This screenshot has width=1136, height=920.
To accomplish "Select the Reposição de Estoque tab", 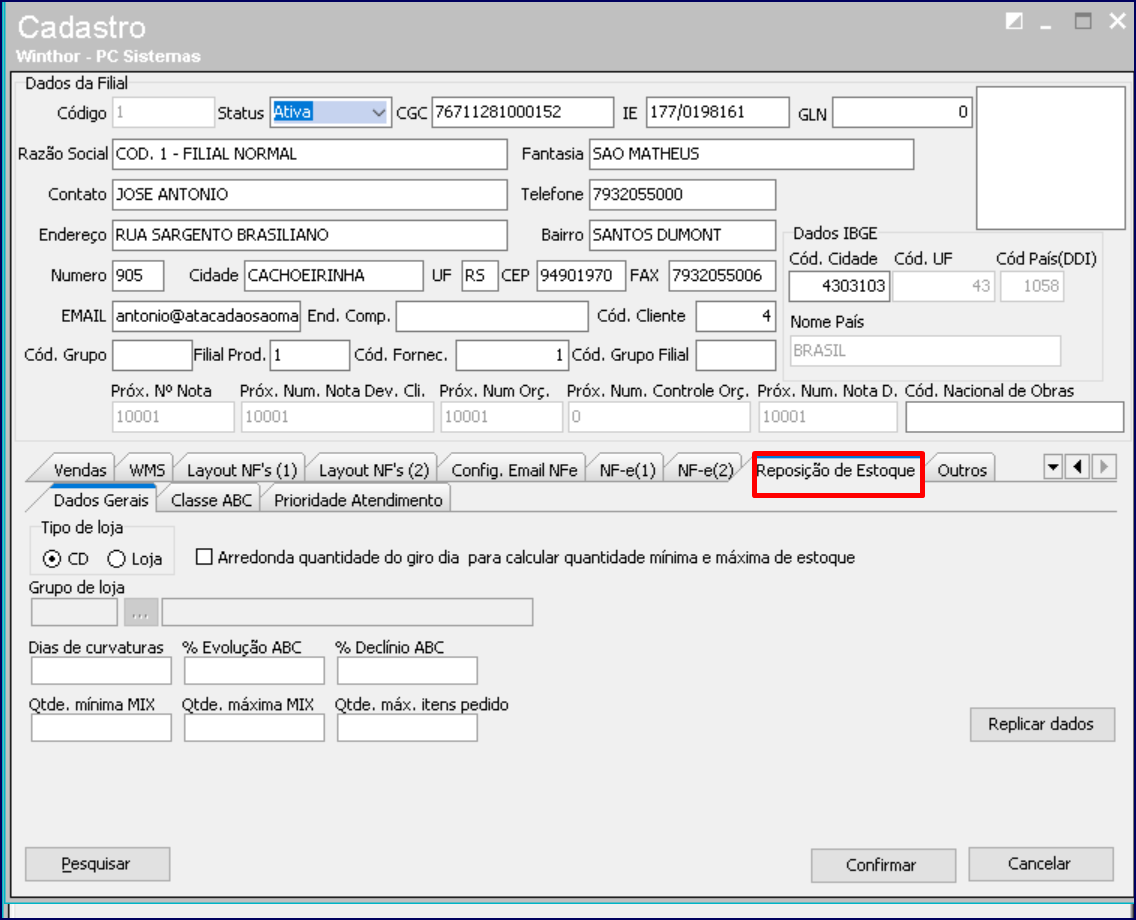I will pos(835,471).
